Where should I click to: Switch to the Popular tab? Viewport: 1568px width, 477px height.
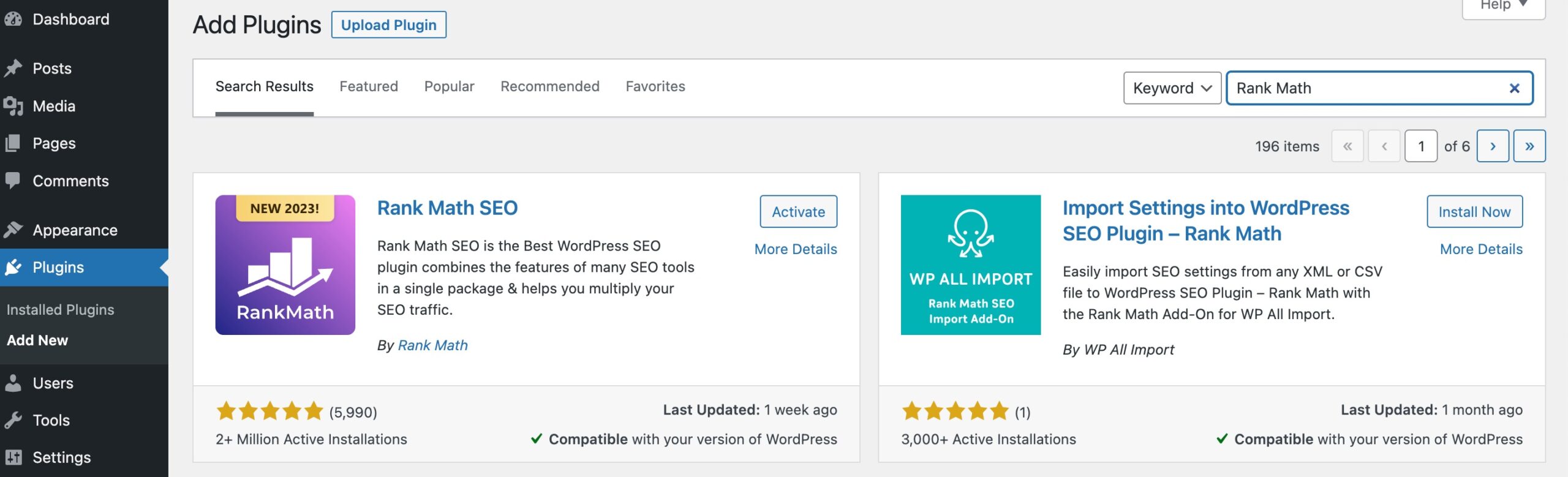[x=450, y=86]
